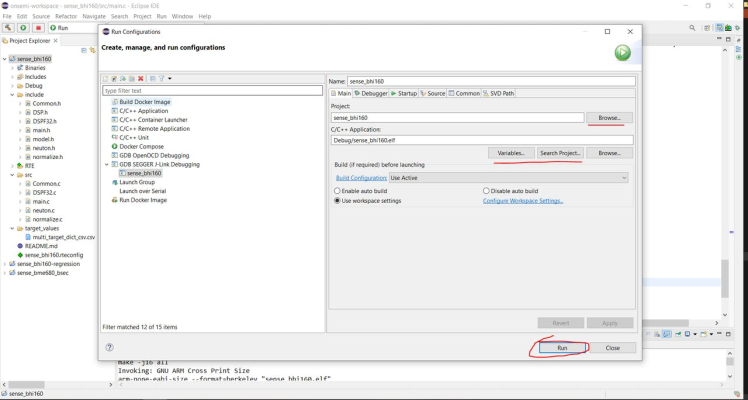Click Search Project button
The height and width of the screenshot is (400, 748).
pyautogui.click(x=559, y=153)
